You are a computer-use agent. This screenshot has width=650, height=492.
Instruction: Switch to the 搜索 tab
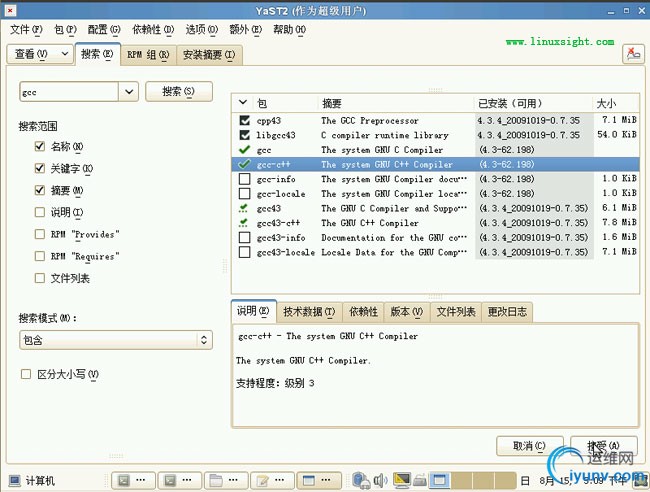point(97,54)
